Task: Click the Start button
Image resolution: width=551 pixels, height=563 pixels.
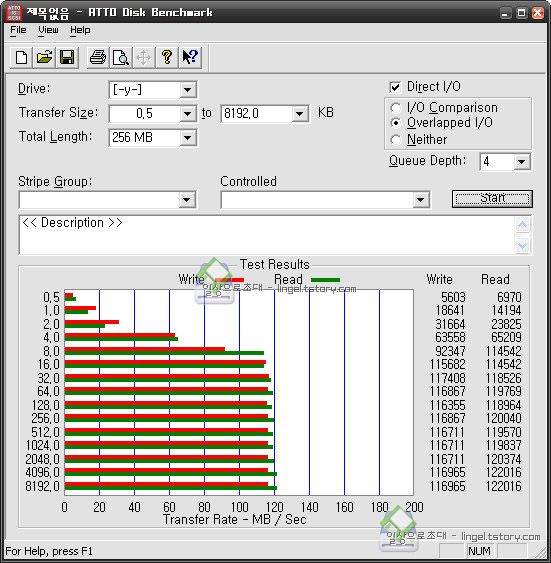Action: tap(492, 199)
